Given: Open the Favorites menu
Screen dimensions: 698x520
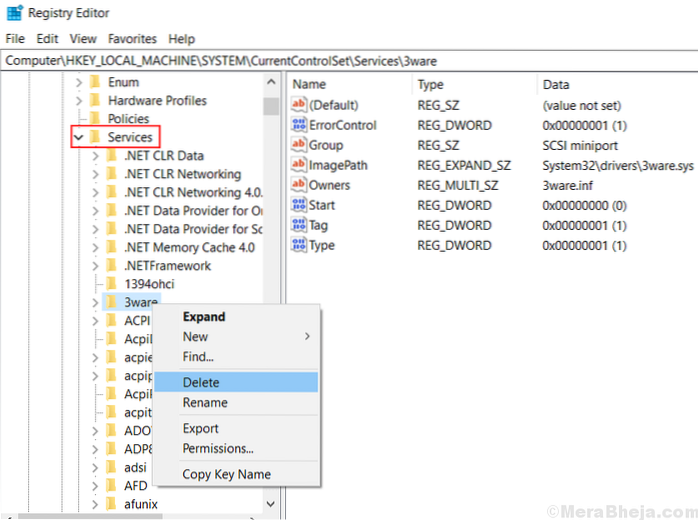Looking at the screenshot, I should point(133,39).
